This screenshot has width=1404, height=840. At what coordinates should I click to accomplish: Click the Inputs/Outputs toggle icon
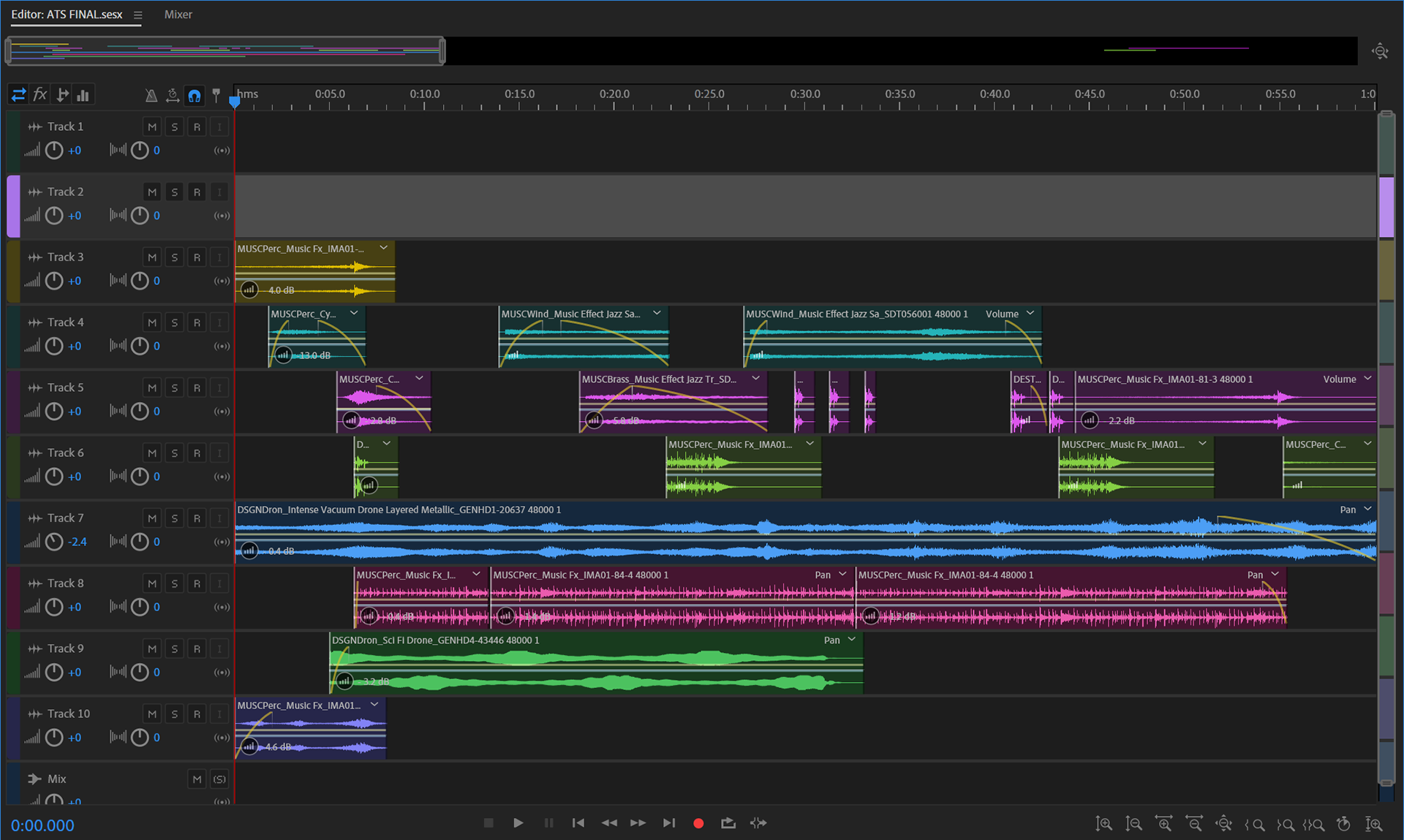(18, 95)
